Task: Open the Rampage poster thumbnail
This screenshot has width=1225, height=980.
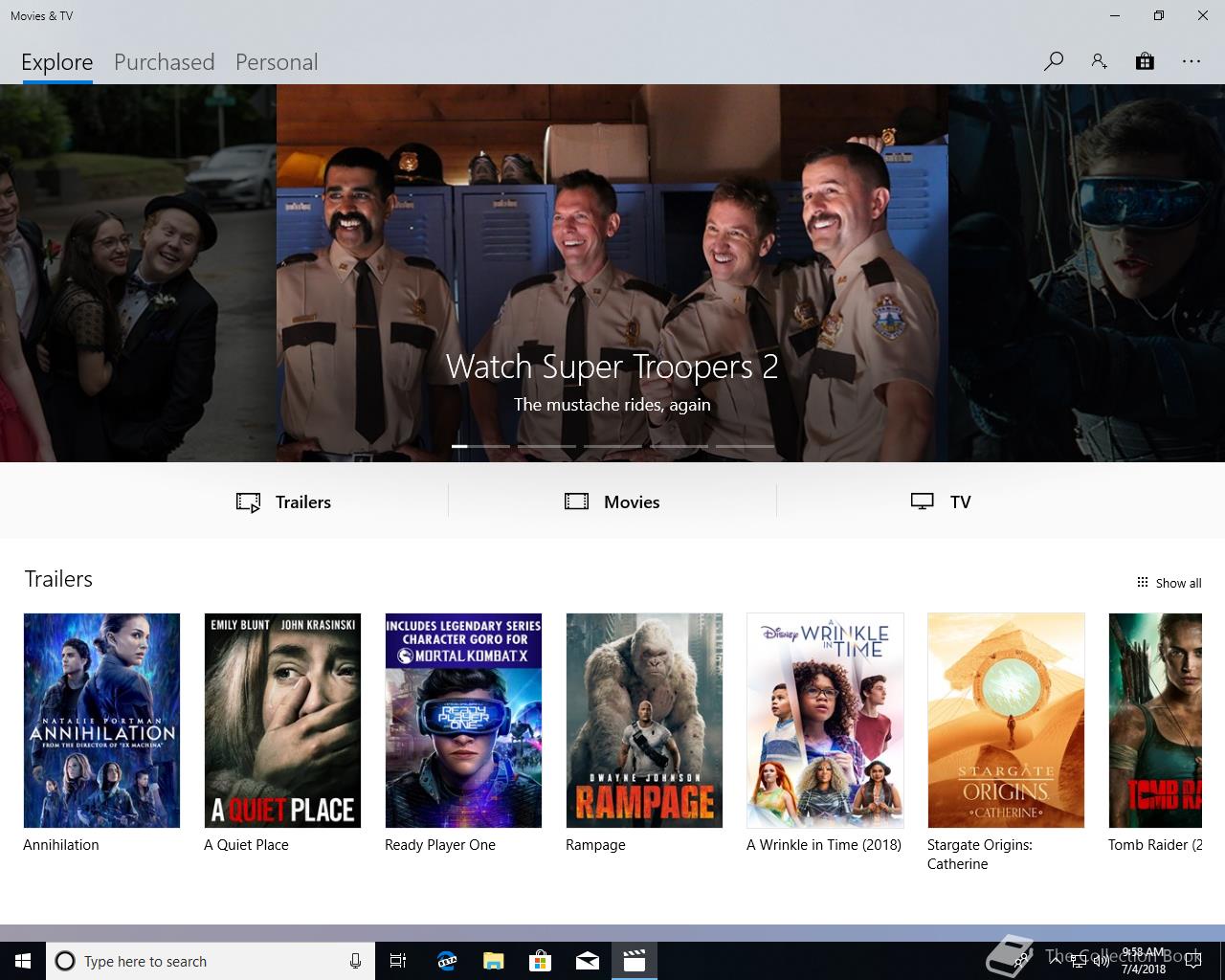Action: coord(644,721)
